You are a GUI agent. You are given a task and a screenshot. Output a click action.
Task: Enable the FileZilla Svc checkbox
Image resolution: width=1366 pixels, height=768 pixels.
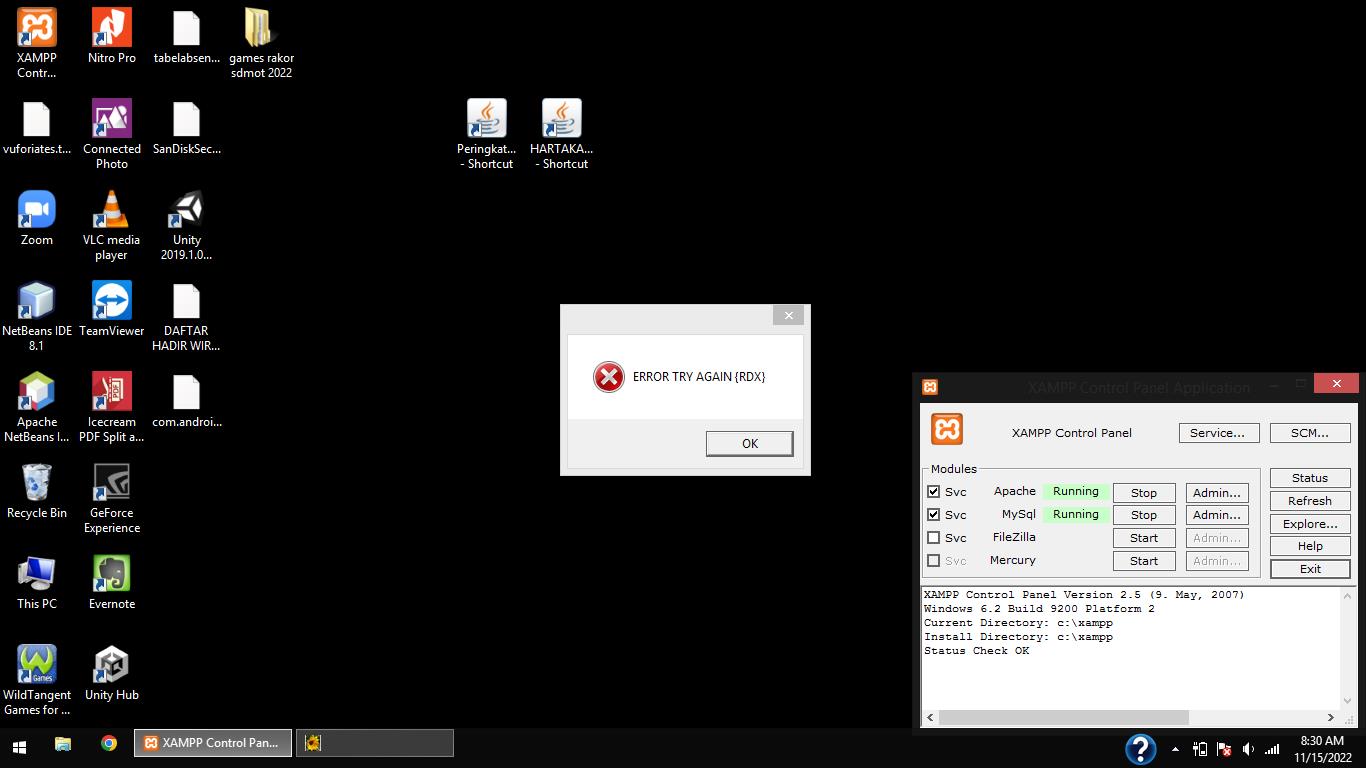coord(934,538)
